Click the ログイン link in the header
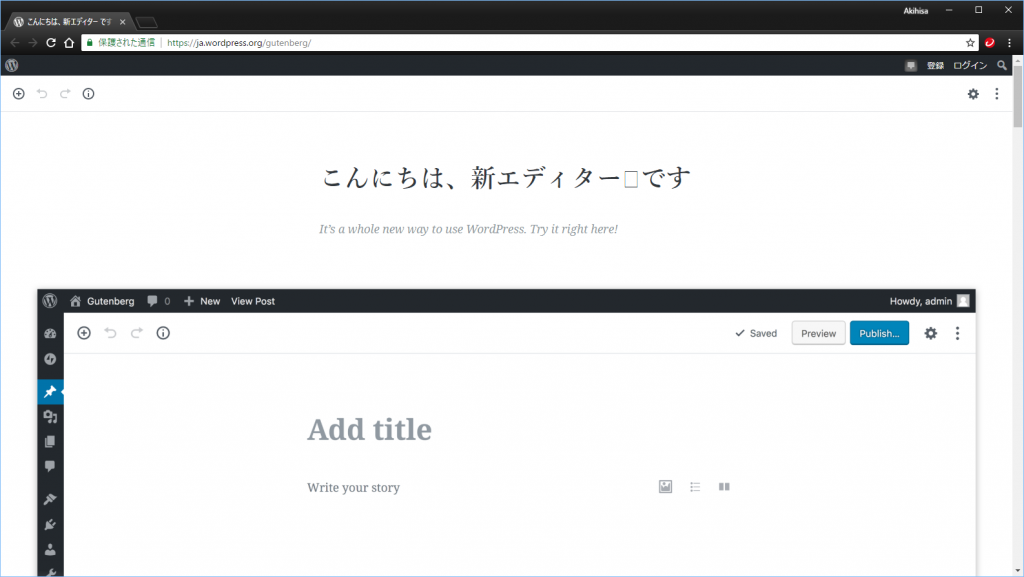The image size is (1024, 577). (969, 65)
